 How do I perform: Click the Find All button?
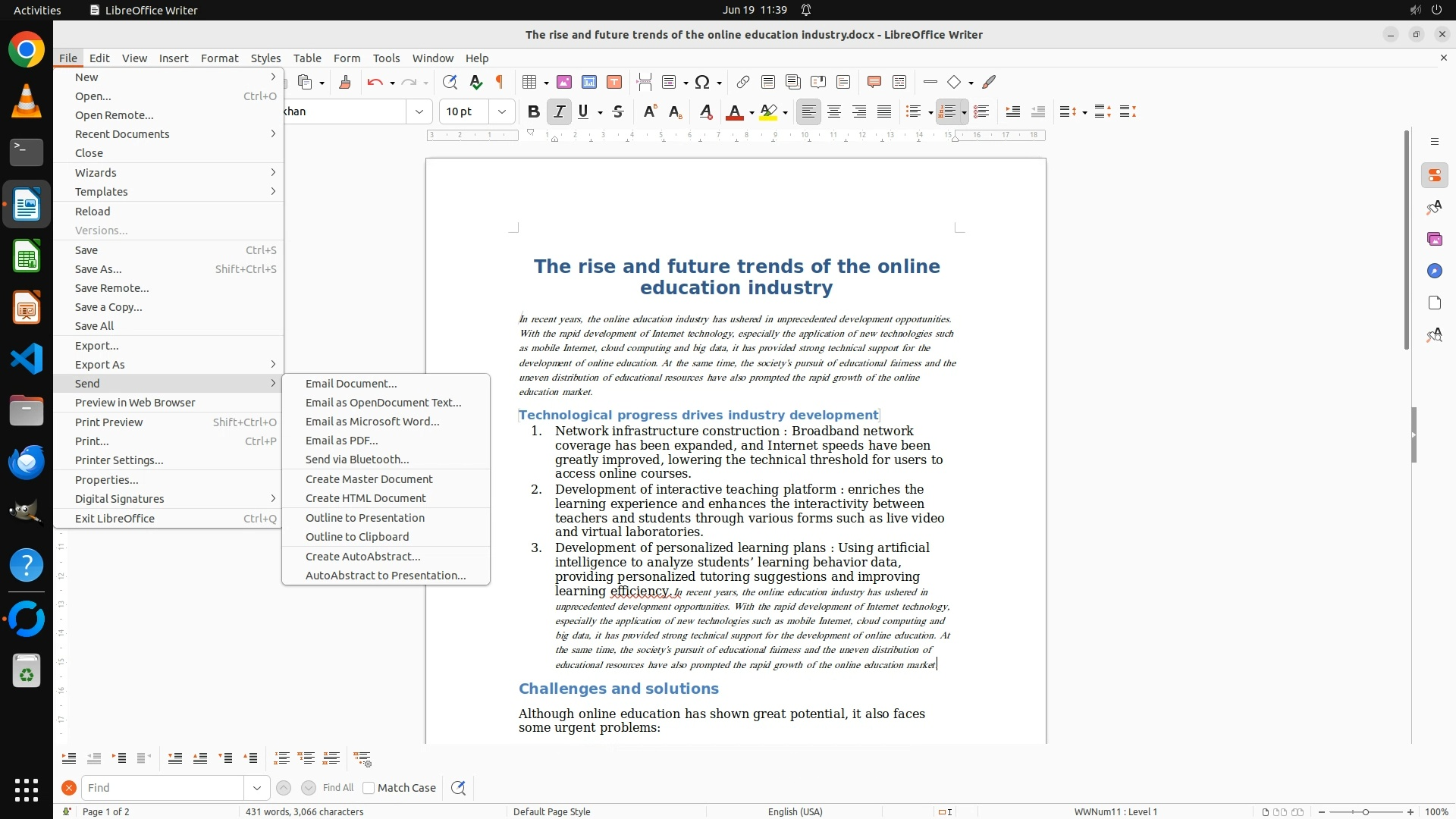[x=337, y=788]
